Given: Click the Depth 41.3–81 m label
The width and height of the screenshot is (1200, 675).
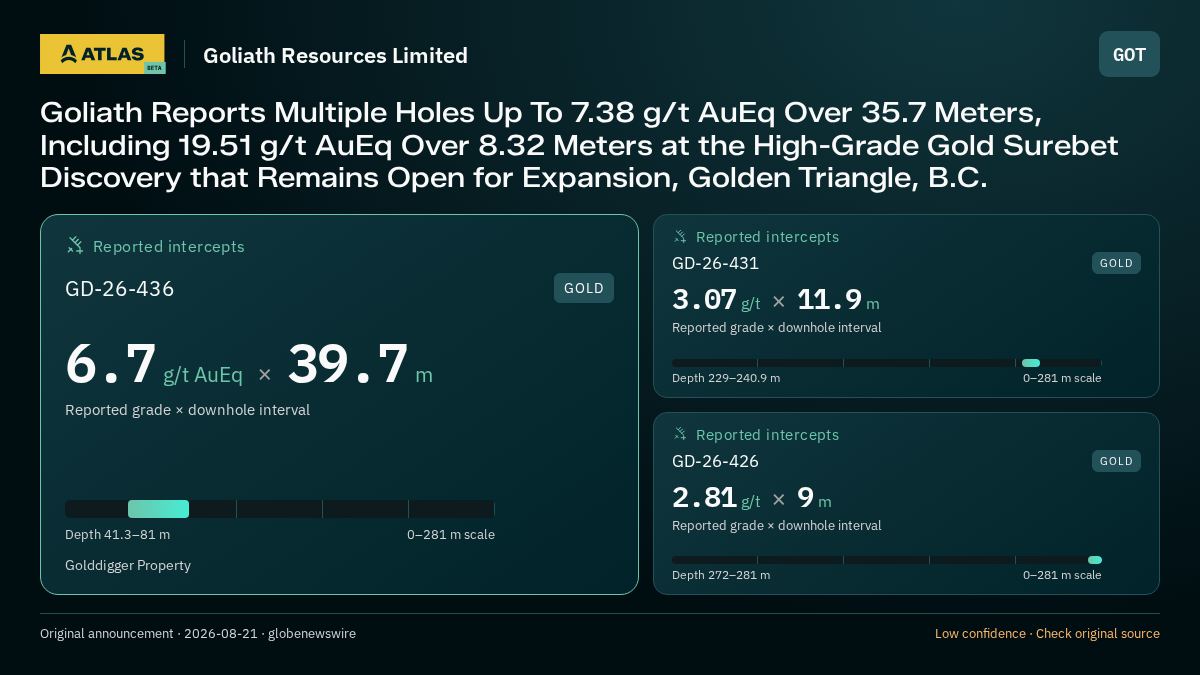Looking at the screenshot, I should pyautogui.click(x=117, y=534).
